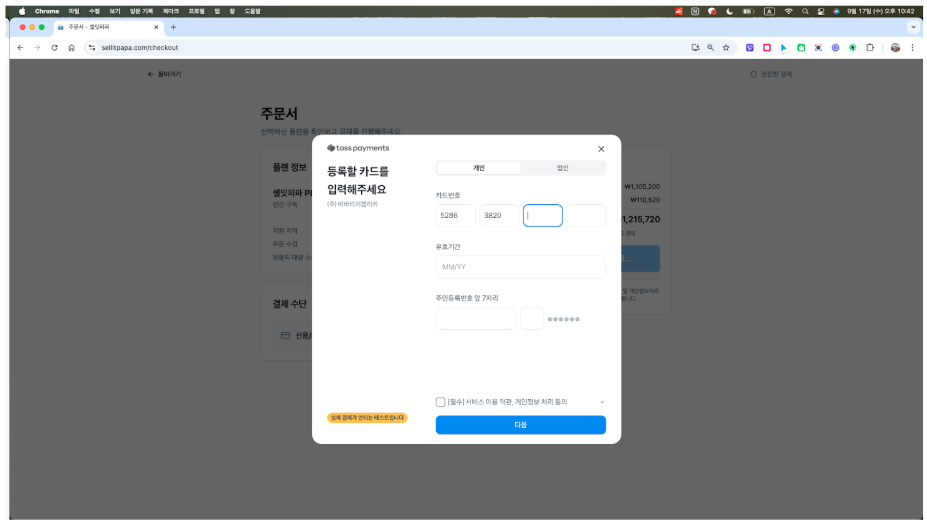
Task: Open the Chrome menu in menu bar
Action: coord(47,11)
